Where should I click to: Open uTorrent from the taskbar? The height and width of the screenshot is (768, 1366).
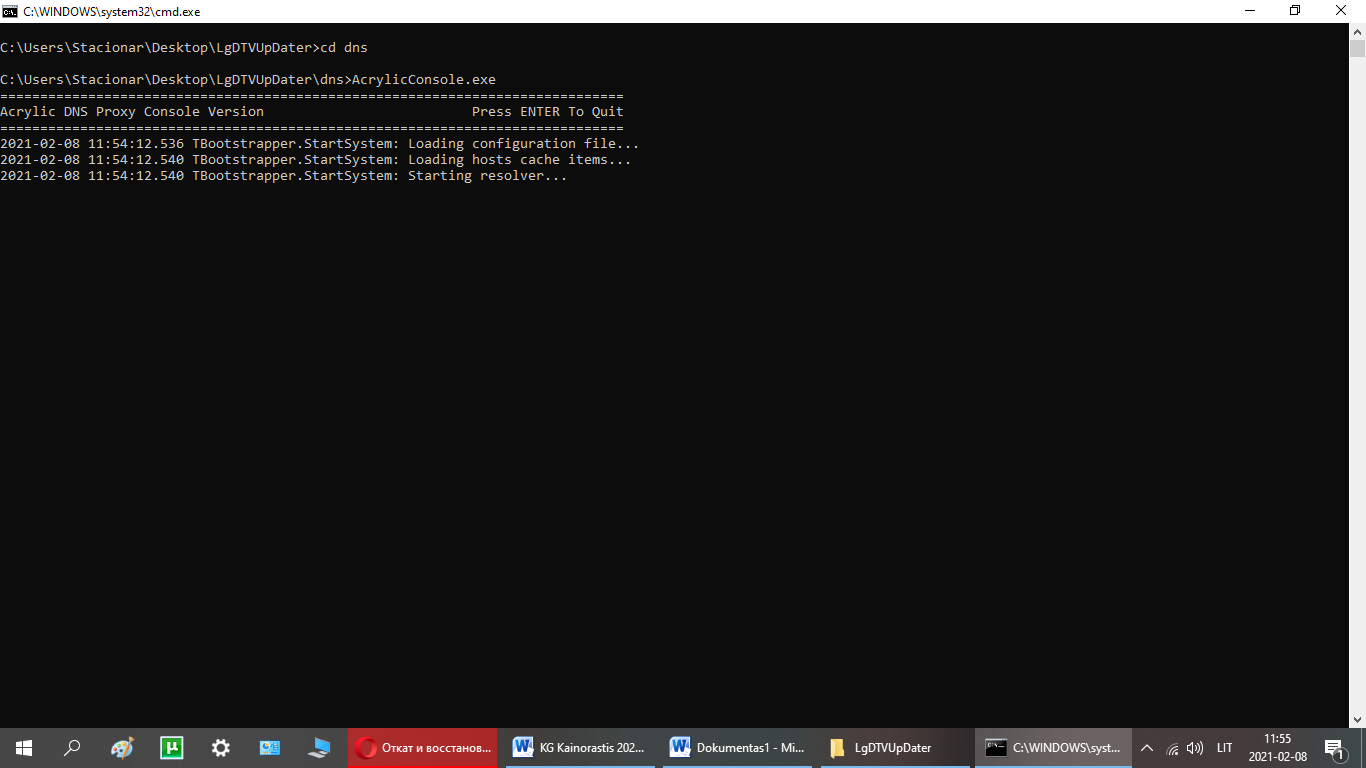click(172, 747)
